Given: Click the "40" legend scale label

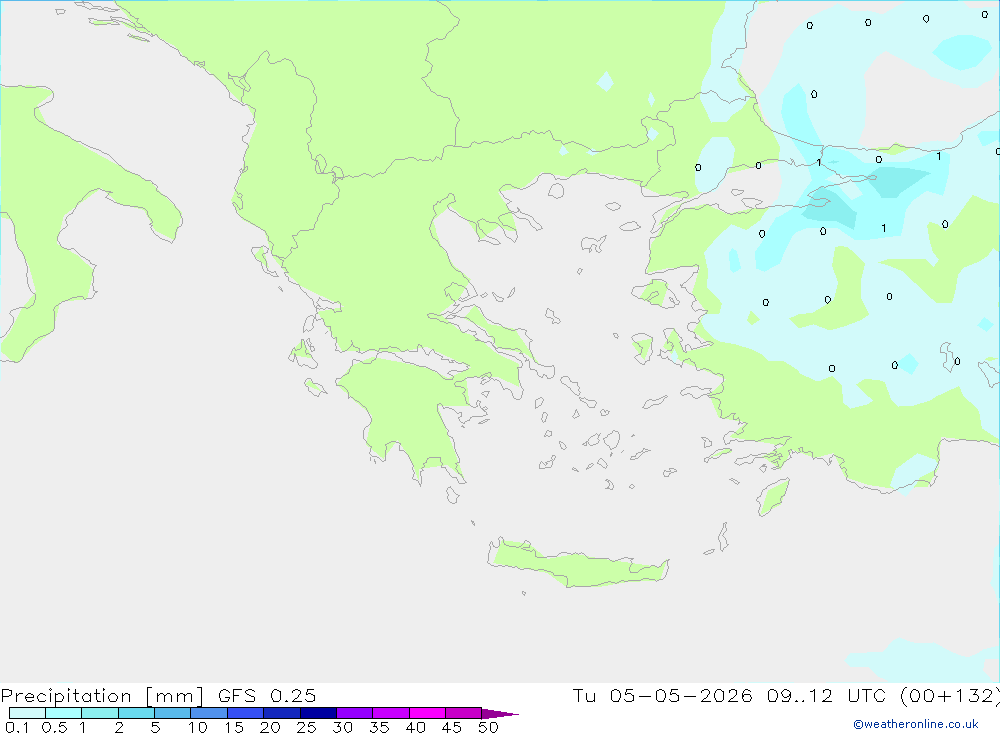Looking at the screenshot, I should click(415, 727).
